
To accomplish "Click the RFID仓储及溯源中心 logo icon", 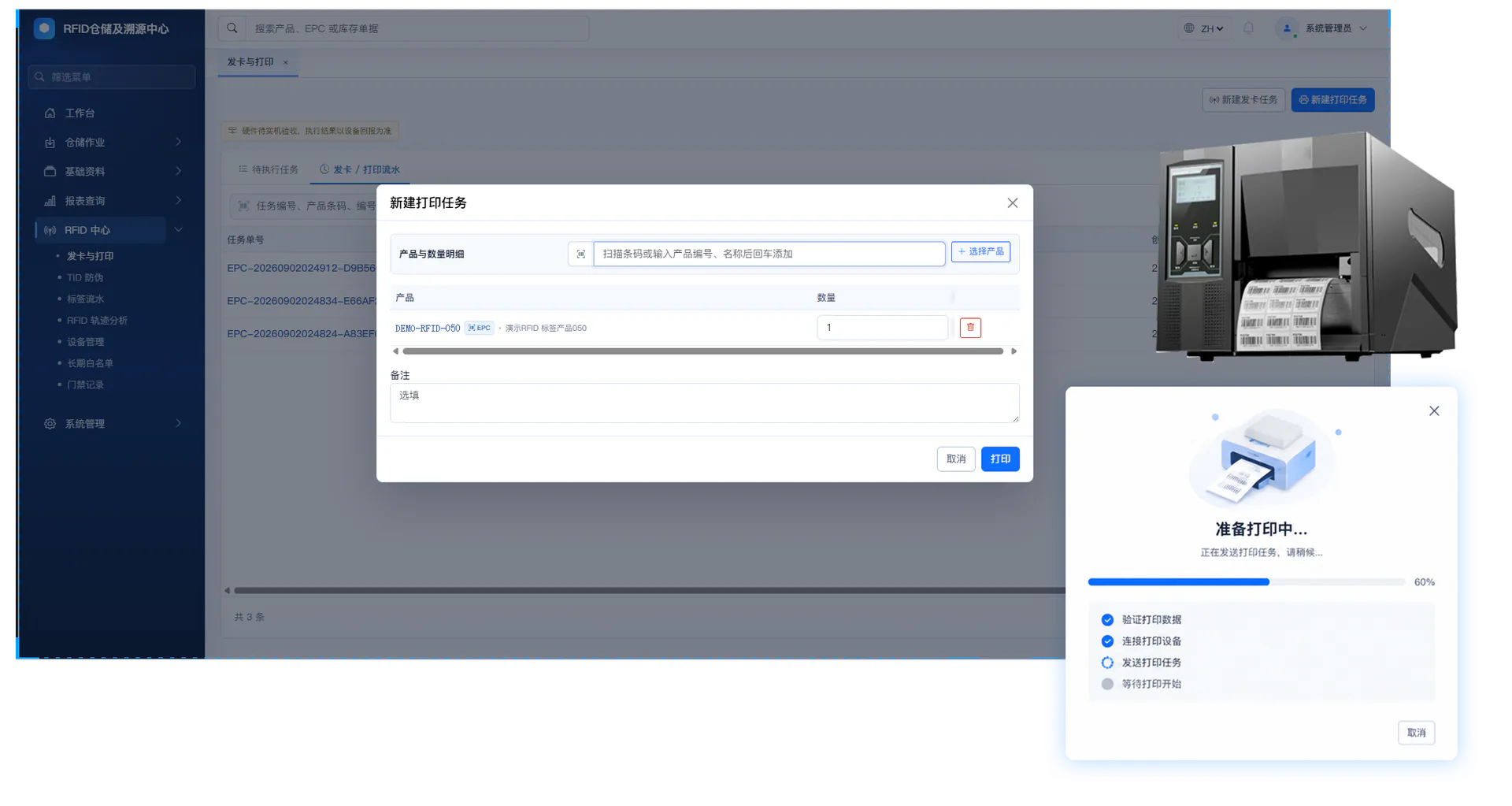I will click(44, 28).
